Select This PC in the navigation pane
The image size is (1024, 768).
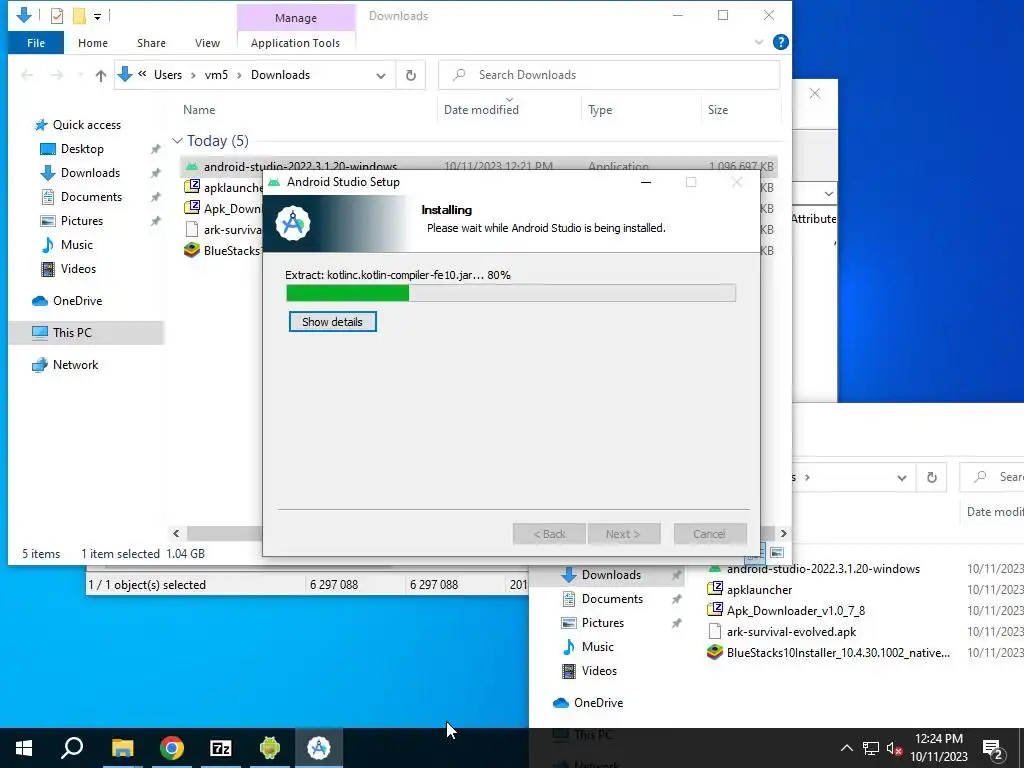(72, 332)
